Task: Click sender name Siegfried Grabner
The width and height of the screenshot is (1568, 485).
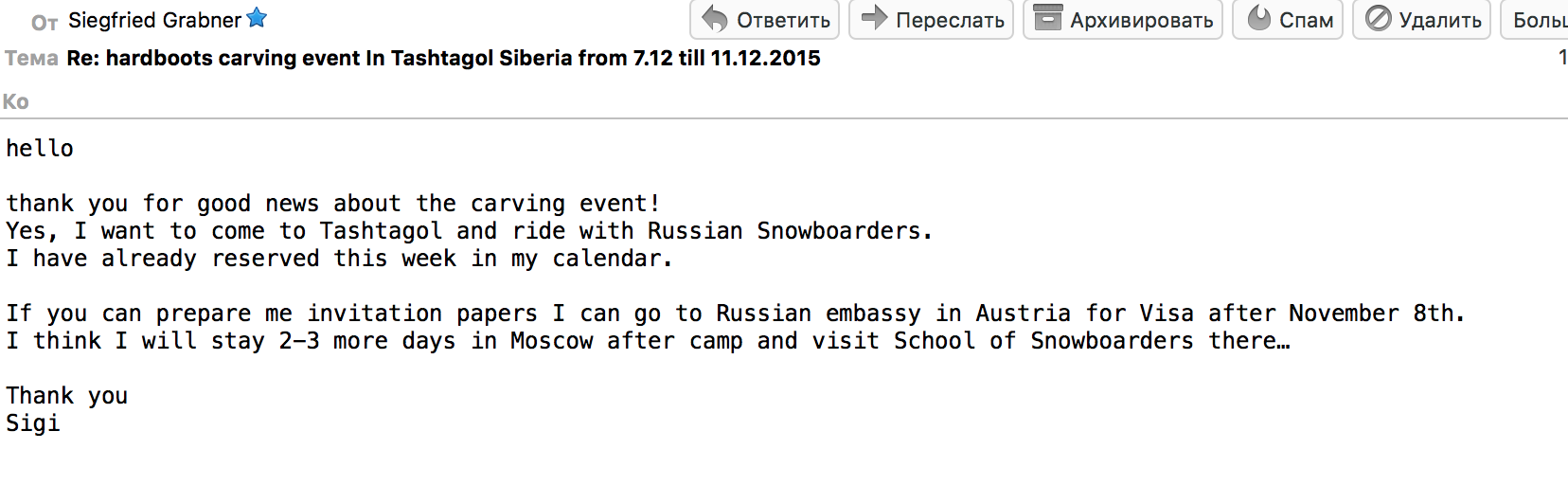Action: [x=154, y=20]
